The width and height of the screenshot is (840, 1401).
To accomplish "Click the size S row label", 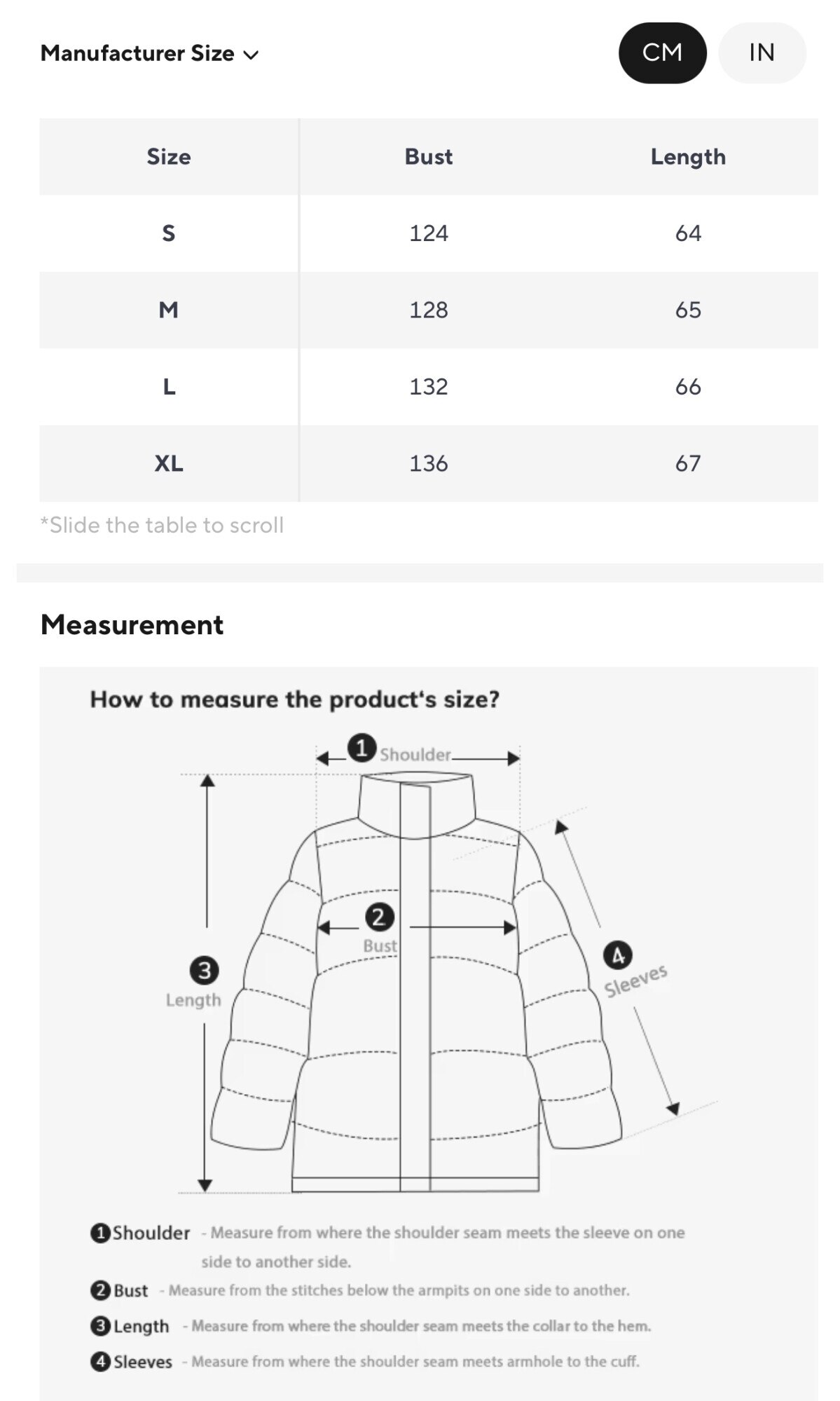I will pyautogui.click(x=169, y=233).
